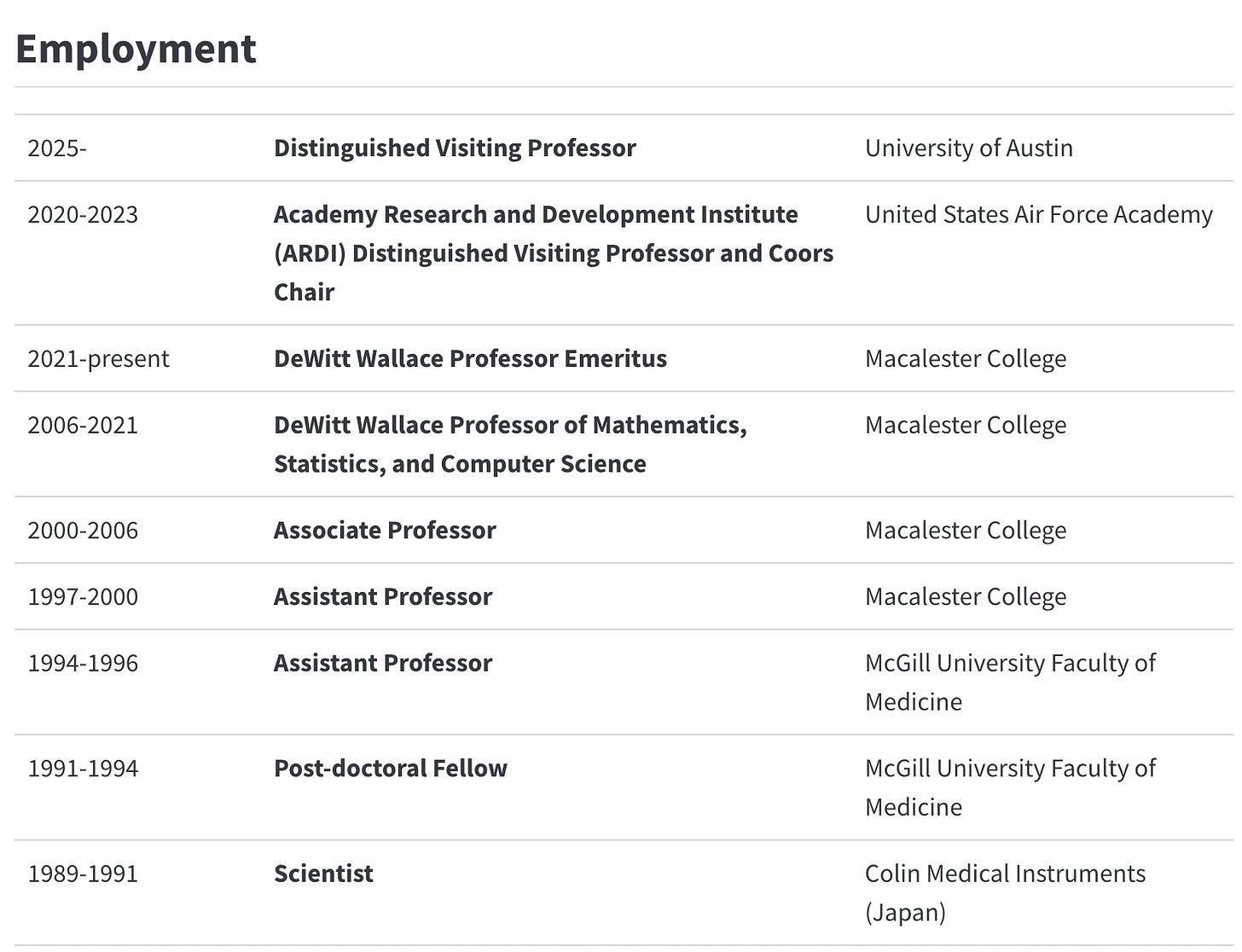Click the ARDI Coors Chair job title
This screenshot has width=1242, height=952.
pos(553,253)
